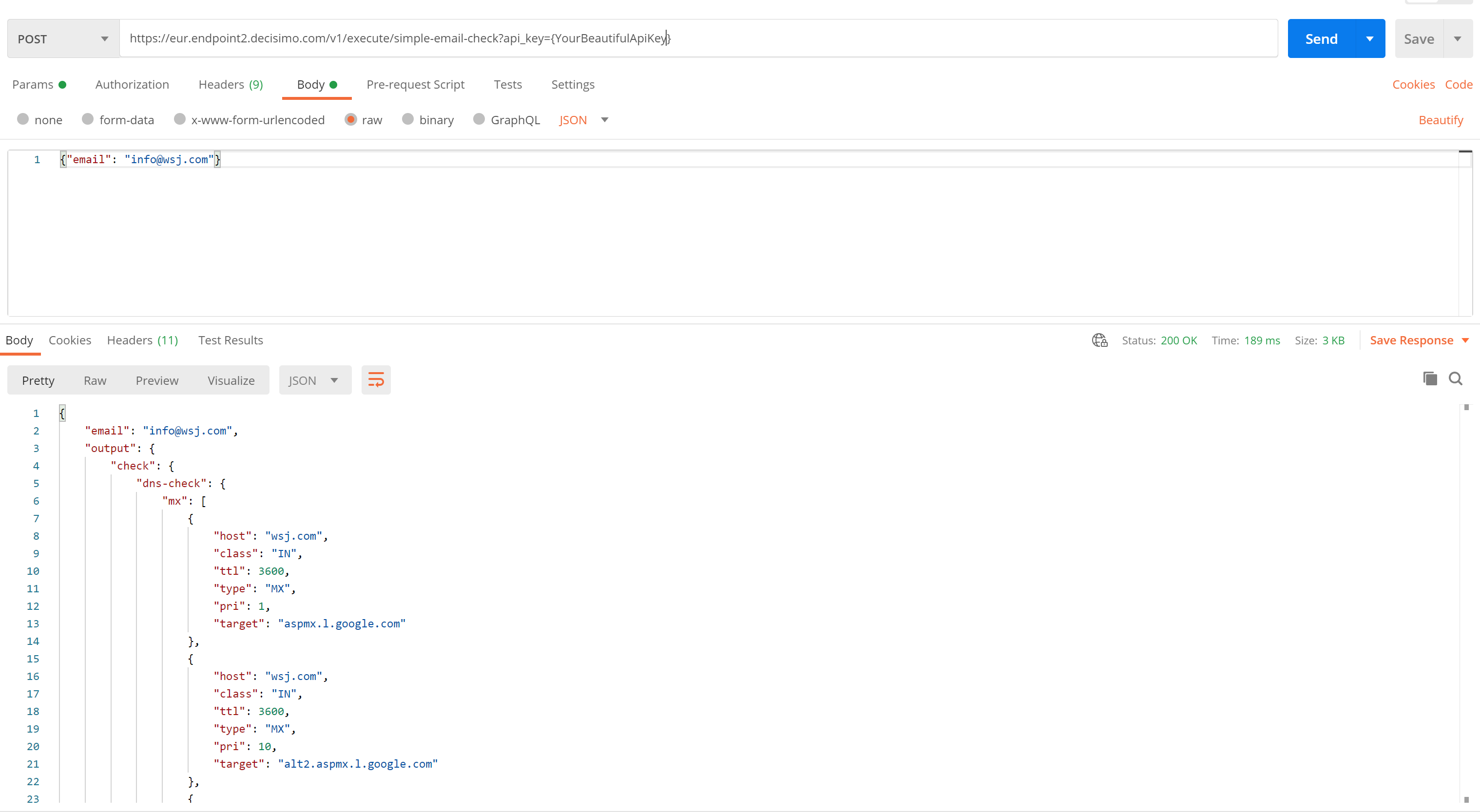The height and width of the screenshot is (812, 1480).
Task: Click the "pri": 10 line
Action: pos(245,747)
